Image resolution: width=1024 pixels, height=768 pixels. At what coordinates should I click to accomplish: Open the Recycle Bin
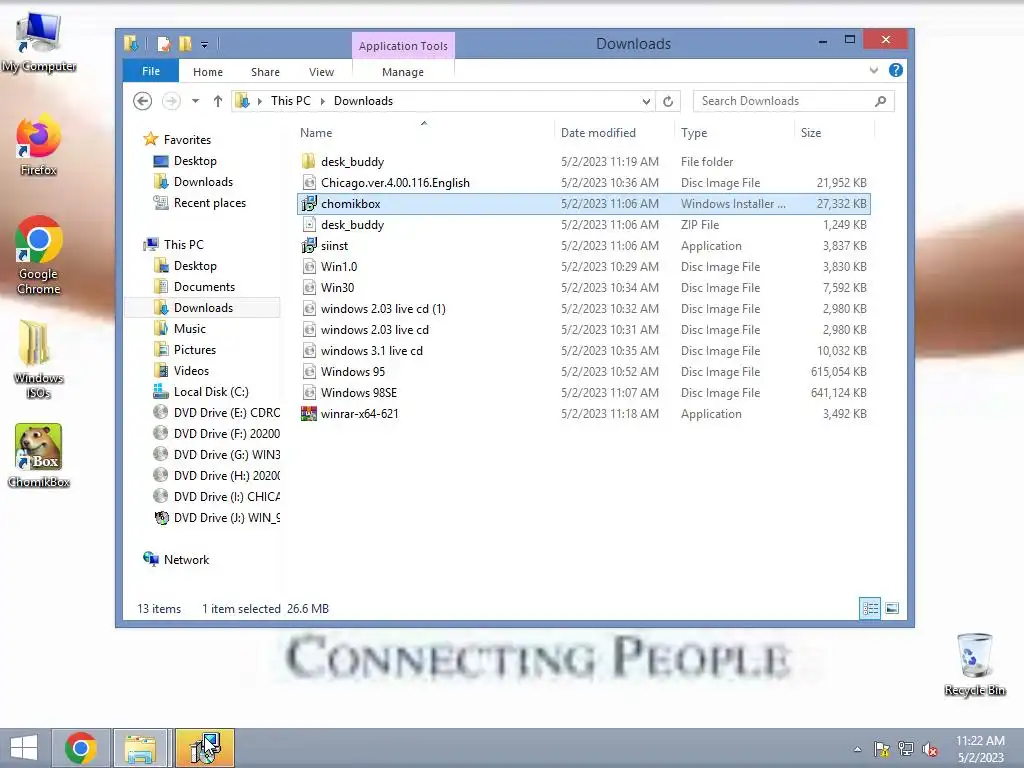(974, 665)
